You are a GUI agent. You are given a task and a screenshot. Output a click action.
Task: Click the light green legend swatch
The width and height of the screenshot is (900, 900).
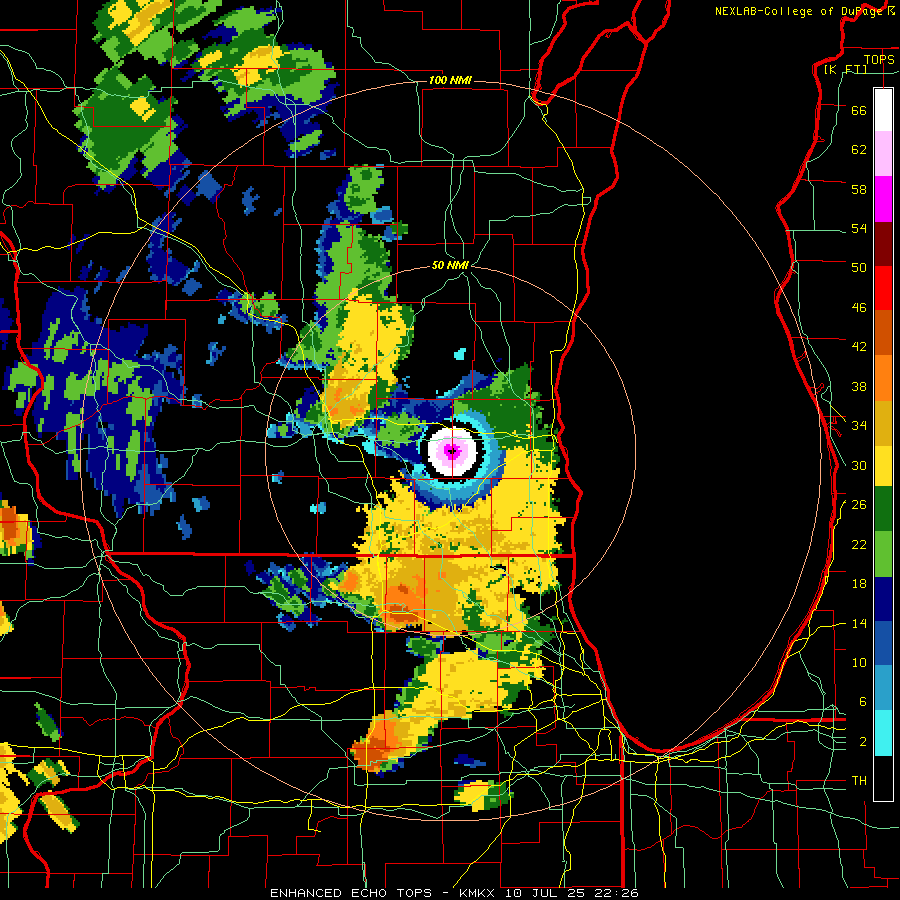(883, 554)
